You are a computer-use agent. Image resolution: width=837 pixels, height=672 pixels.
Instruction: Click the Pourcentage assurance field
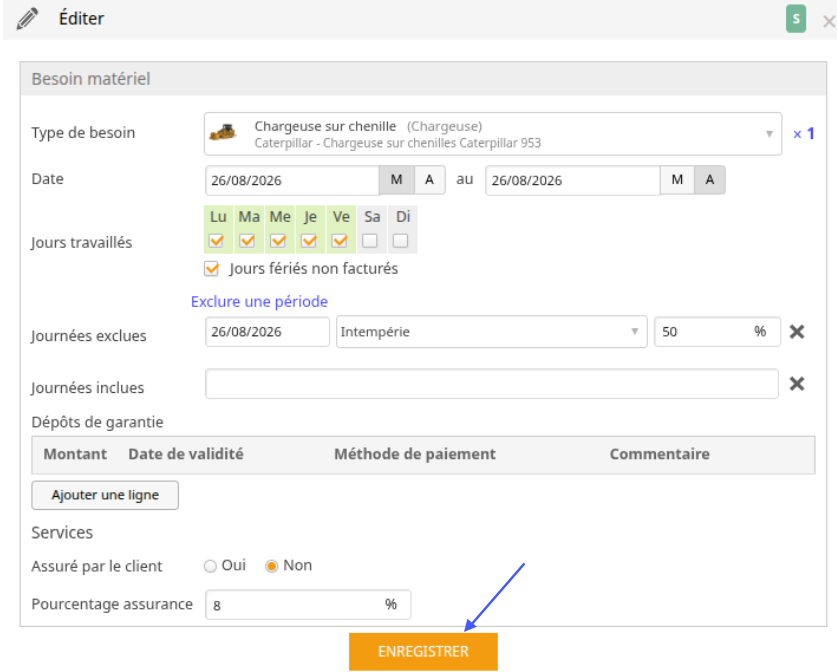pyautogui.click(x=308, y=605)
